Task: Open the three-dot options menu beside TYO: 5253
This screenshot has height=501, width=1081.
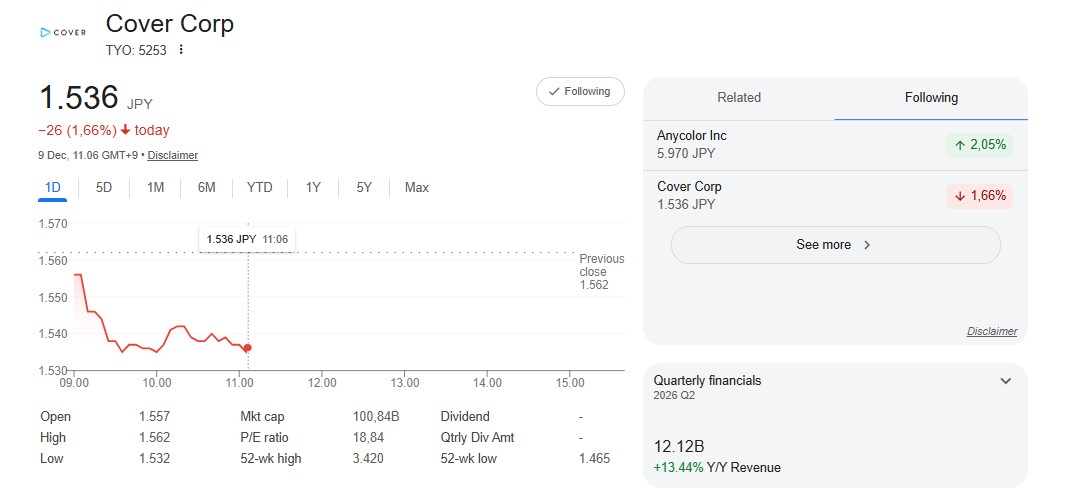Action: pos(181,50)
